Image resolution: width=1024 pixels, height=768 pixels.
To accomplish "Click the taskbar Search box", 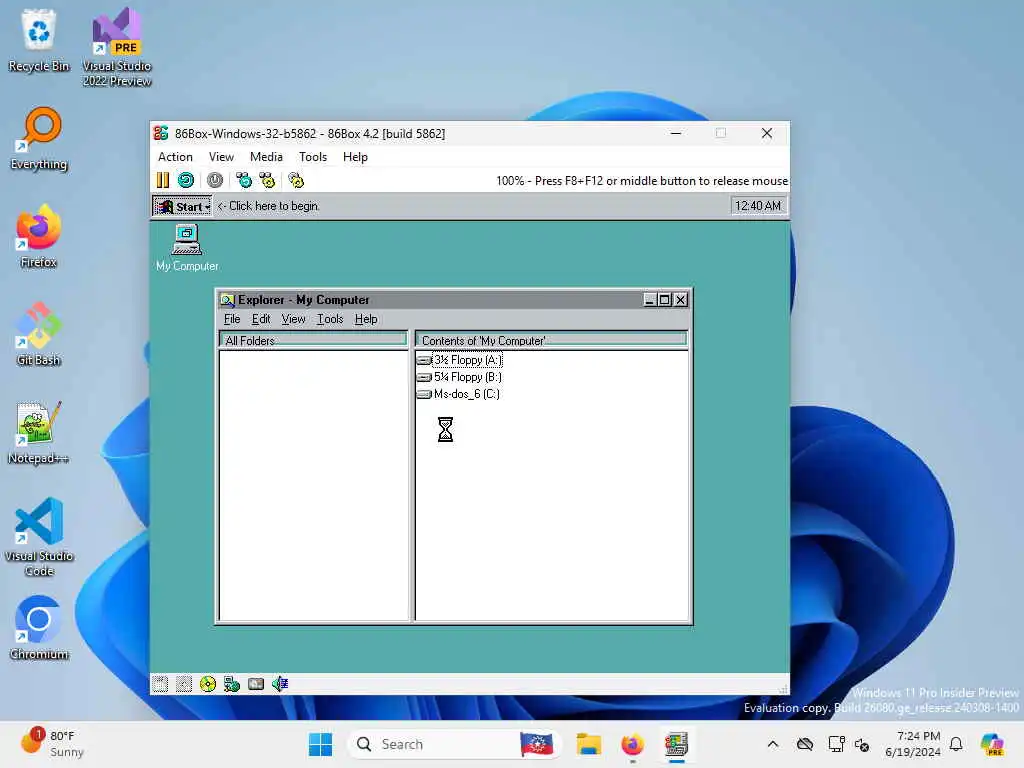I will [455, 744].
